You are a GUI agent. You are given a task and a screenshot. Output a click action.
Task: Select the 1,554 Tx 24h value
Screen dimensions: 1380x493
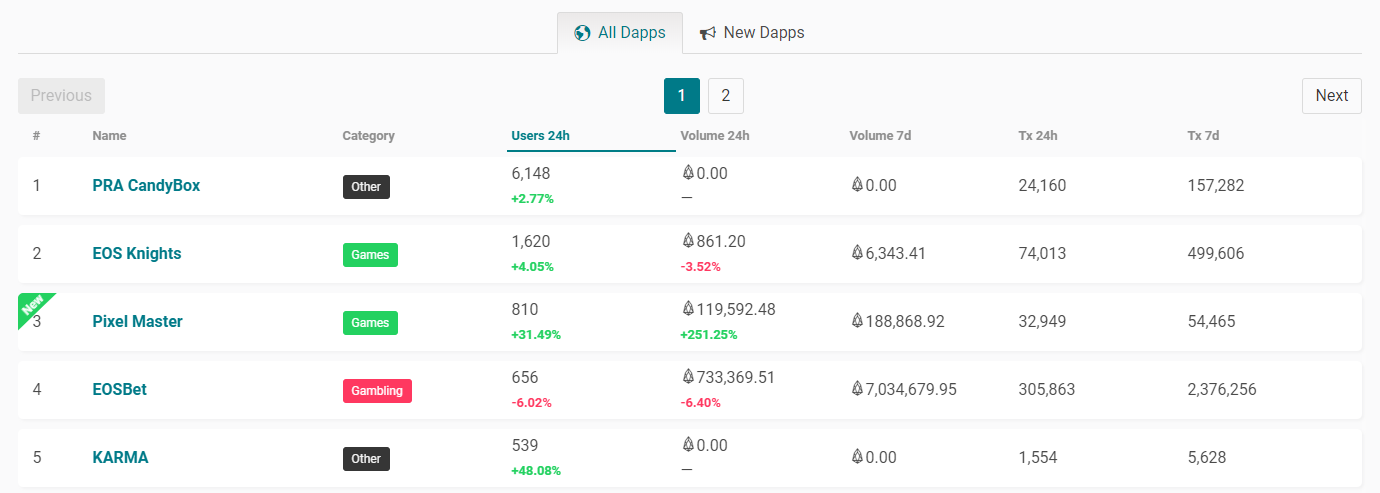click(1038, 458)
